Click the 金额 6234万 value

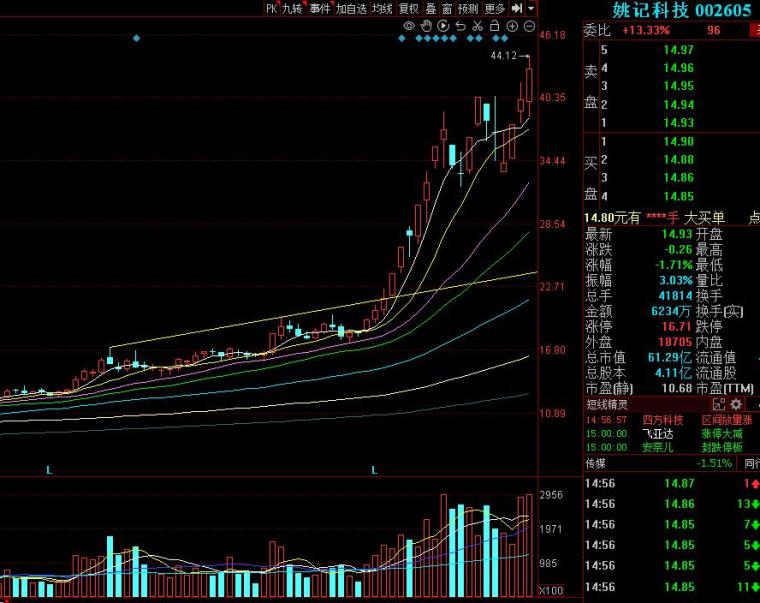click(671, 311)
